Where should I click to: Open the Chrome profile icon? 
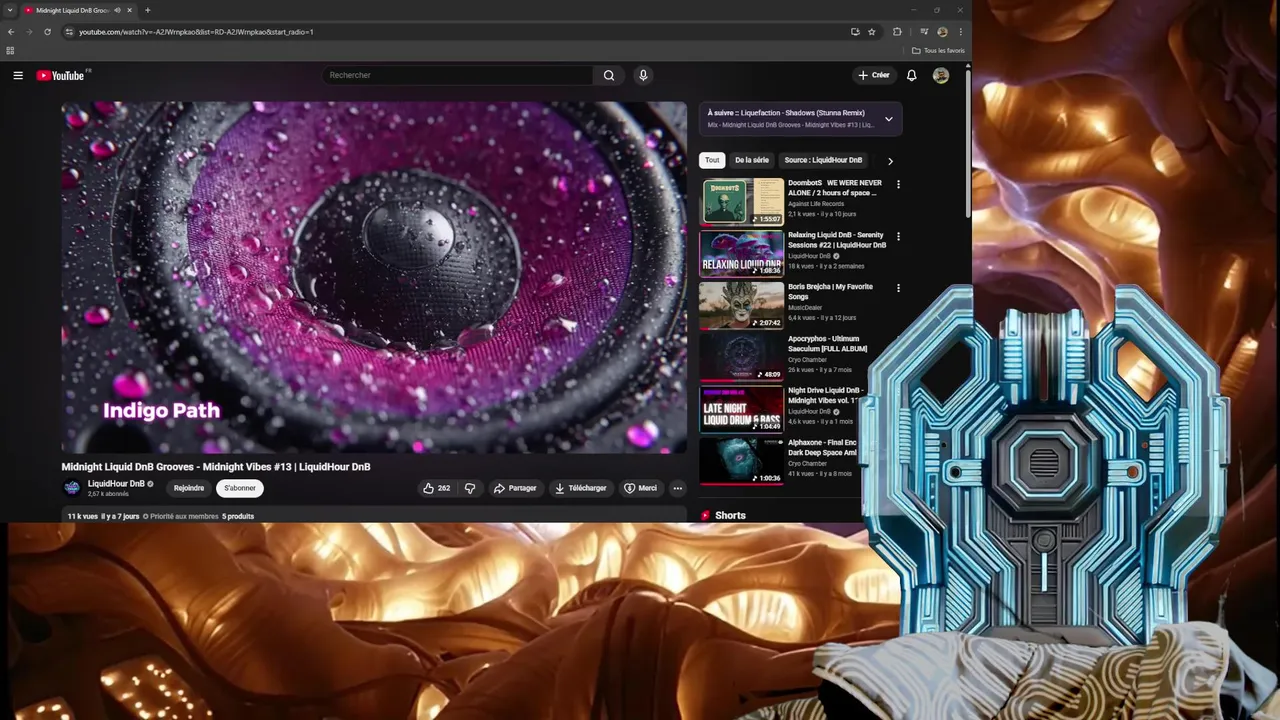tap(942, 32)
